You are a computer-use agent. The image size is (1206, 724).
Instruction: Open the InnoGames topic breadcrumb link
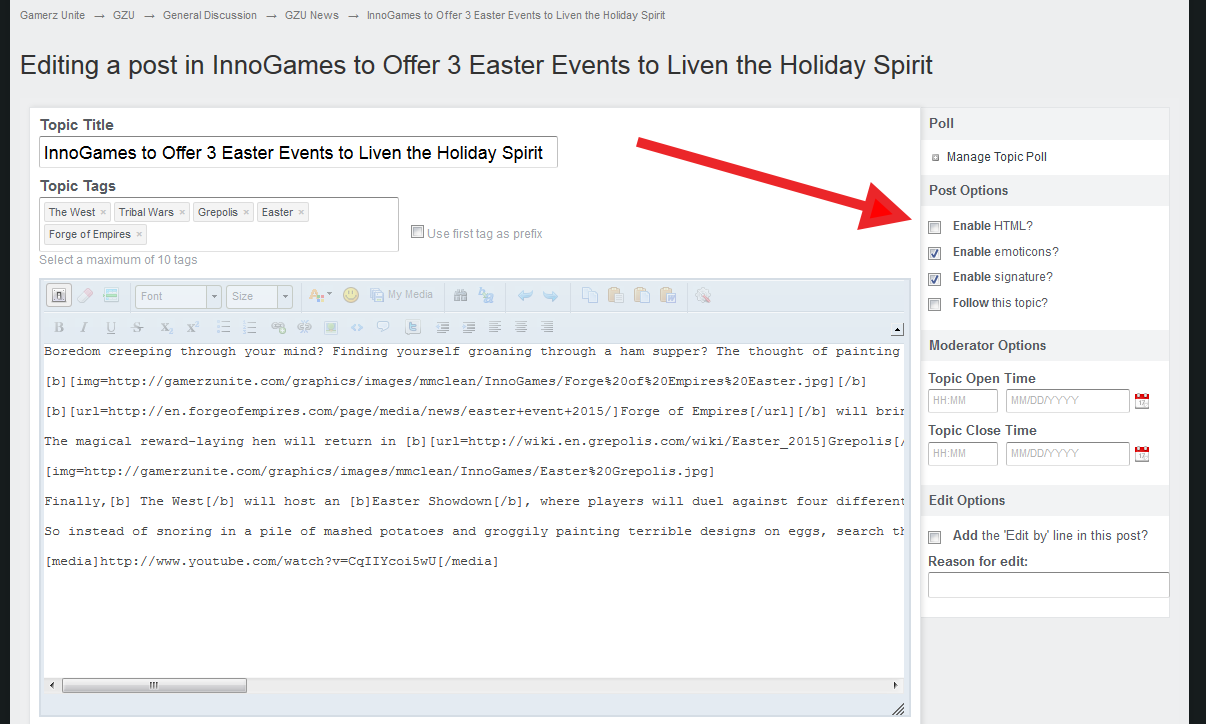point(516,15)
